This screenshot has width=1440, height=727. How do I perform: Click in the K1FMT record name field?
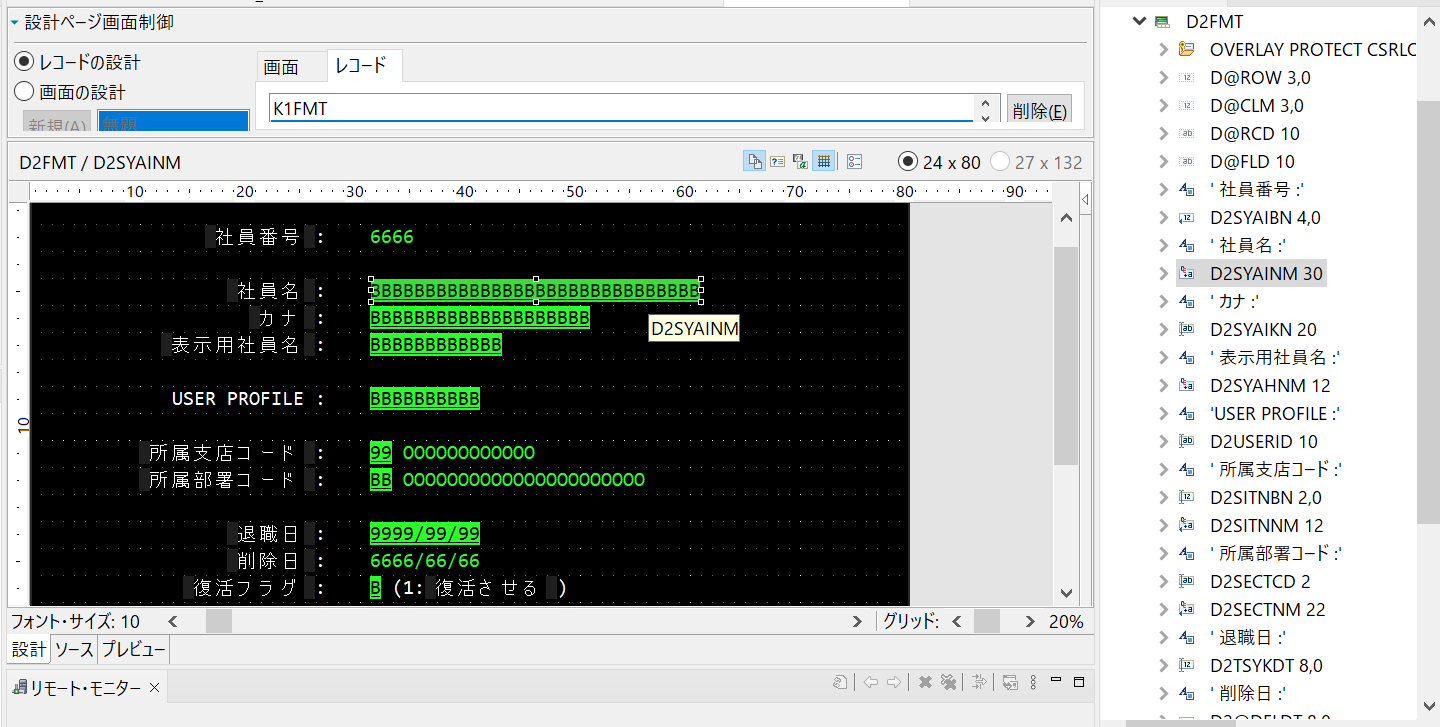[620, 109]
